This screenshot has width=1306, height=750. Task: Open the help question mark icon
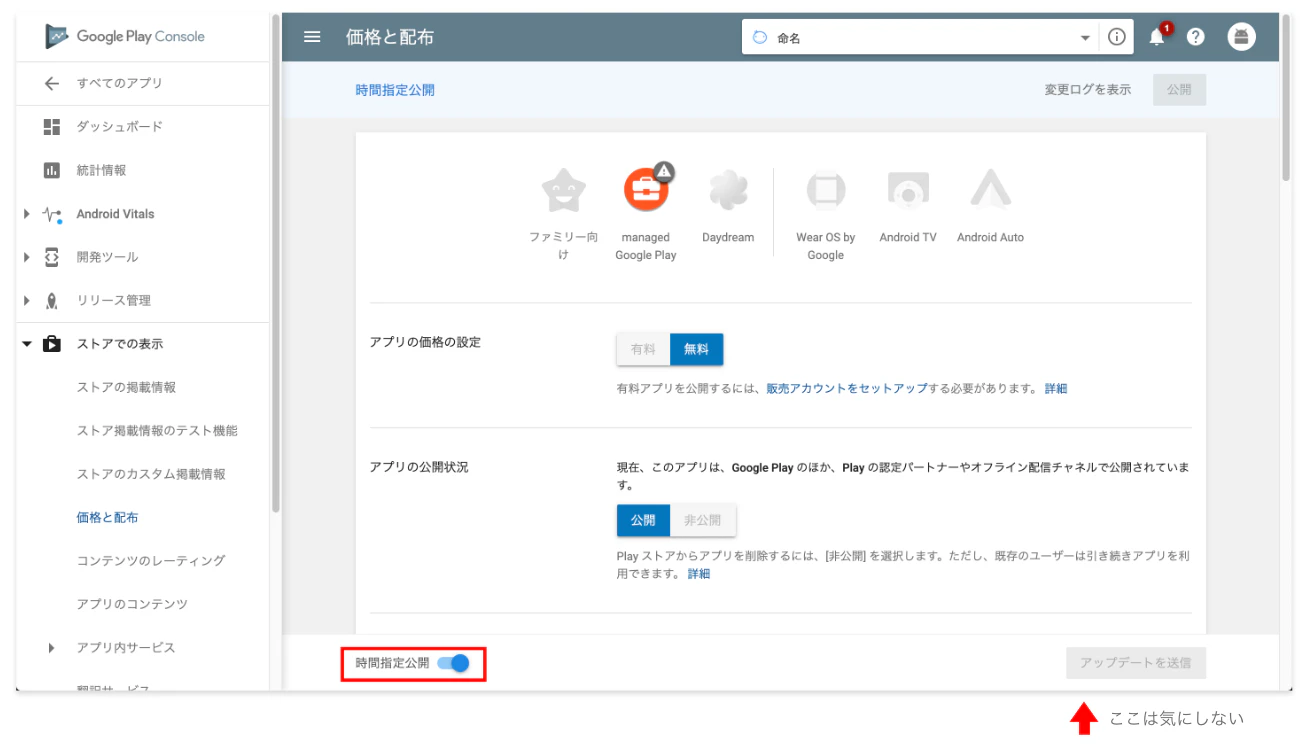click(1196, 37)
